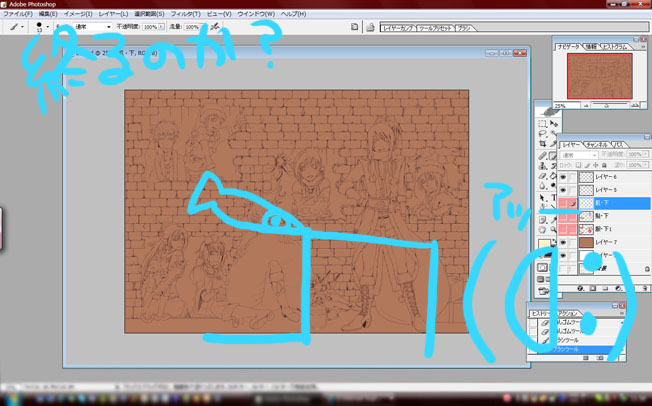Select the Path Selection arrow tool
Screen dimensions: 652x406
(x=542, y=198)
